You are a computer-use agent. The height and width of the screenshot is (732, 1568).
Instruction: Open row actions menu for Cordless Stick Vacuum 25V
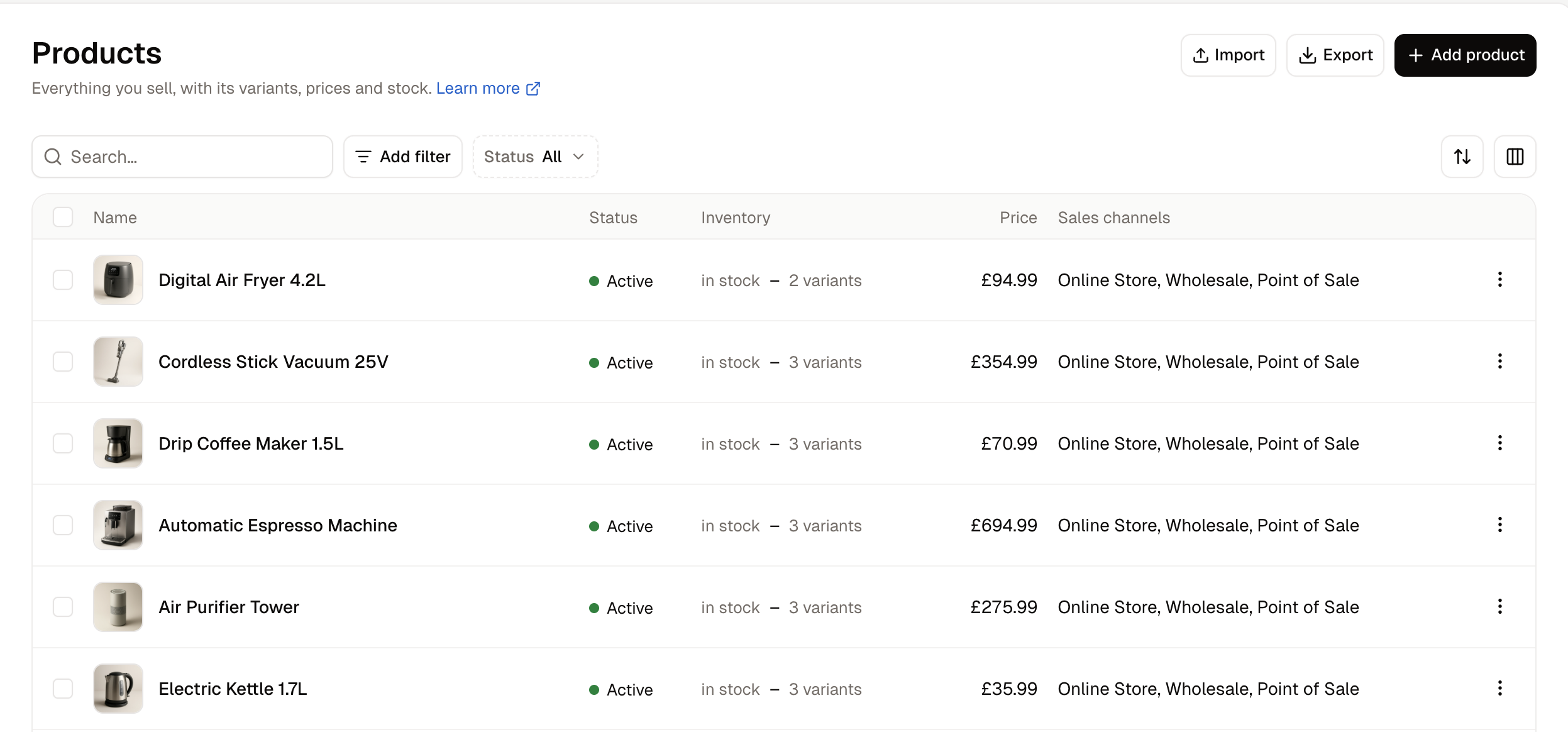click(x=1499, y=361)
